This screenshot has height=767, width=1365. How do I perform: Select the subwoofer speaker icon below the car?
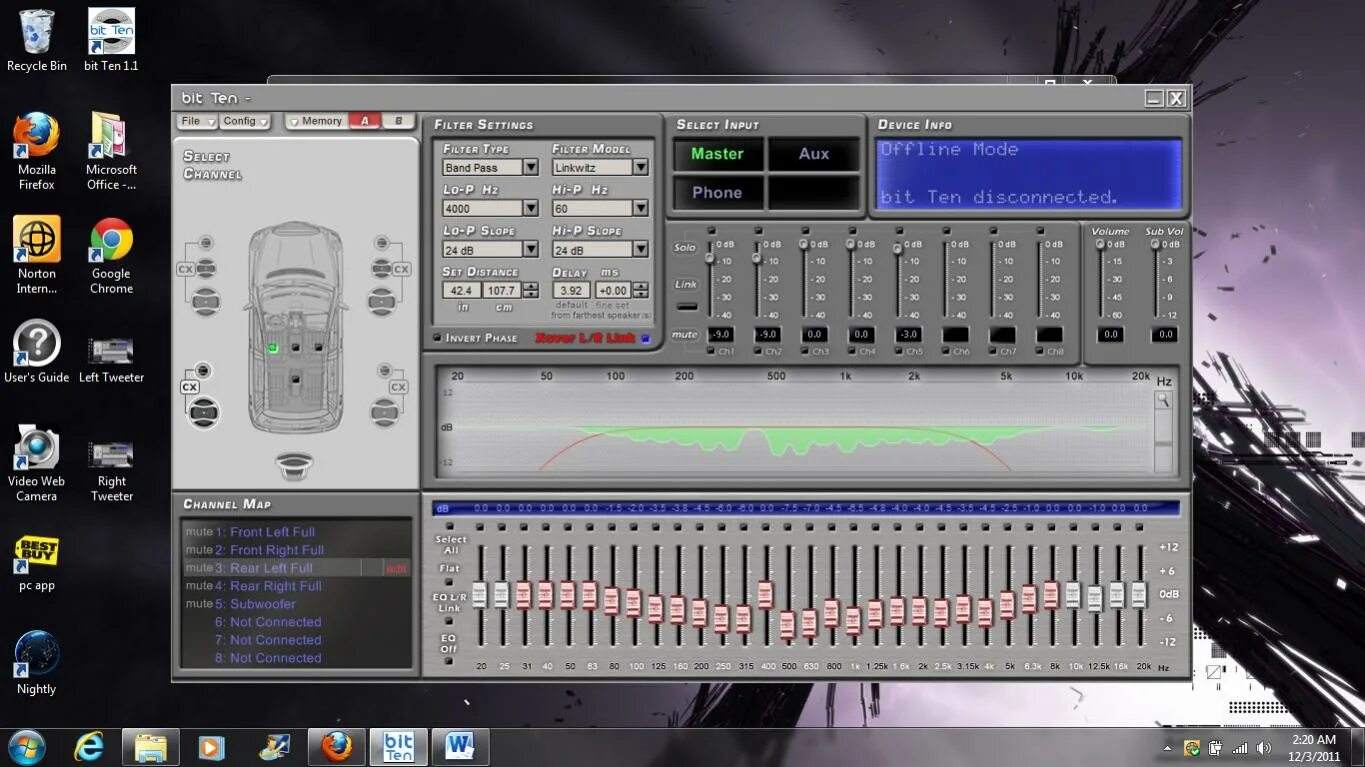click(x=295, y=464)
